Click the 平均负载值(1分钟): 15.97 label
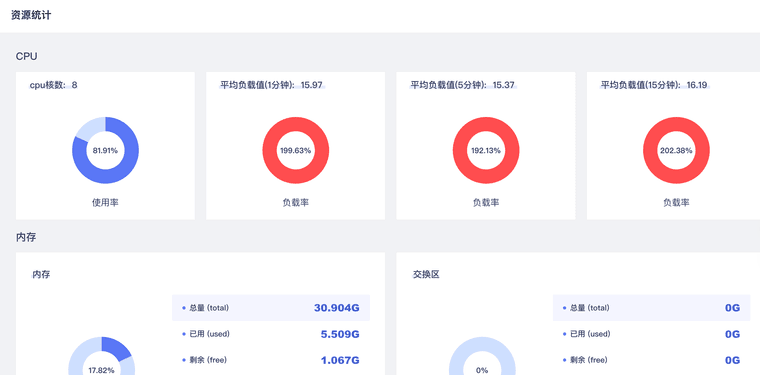 tap(271, 85)
